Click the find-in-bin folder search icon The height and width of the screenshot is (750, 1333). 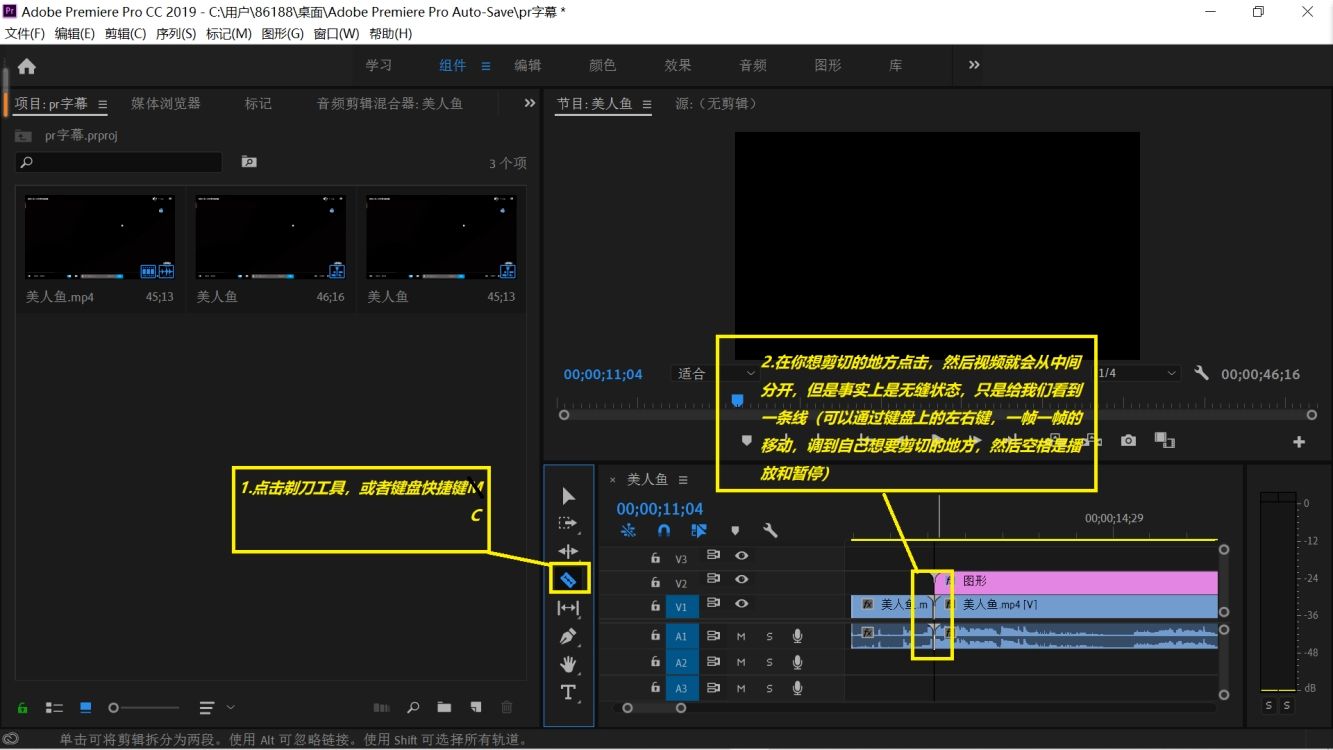coord(249,162)
